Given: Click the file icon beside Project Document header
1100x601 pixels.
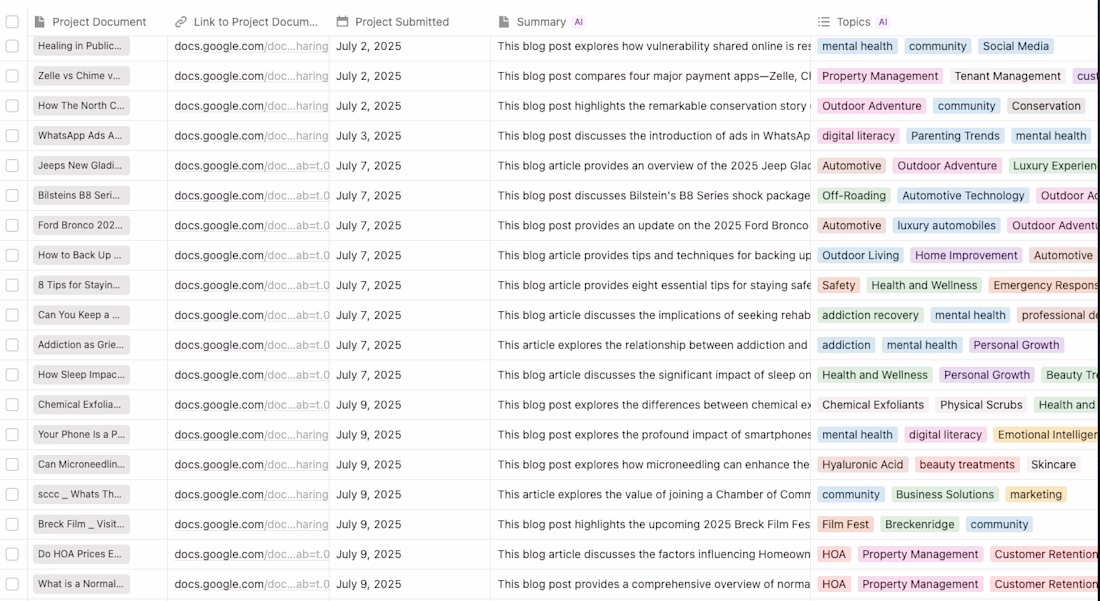Looking at the screenshot, I should [39, 22].
